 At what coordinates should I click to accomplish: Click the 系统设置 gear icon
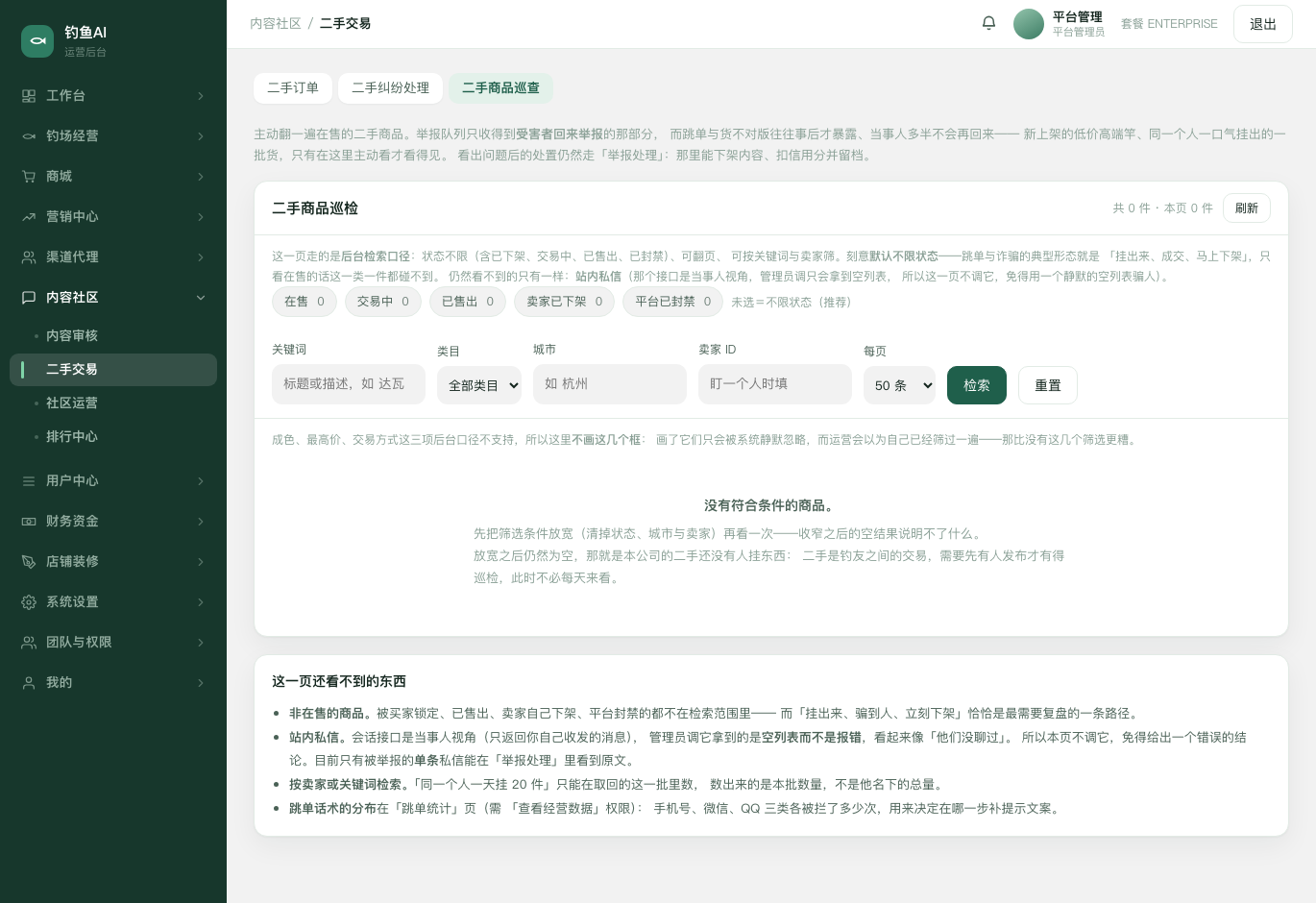click(29, 602)
